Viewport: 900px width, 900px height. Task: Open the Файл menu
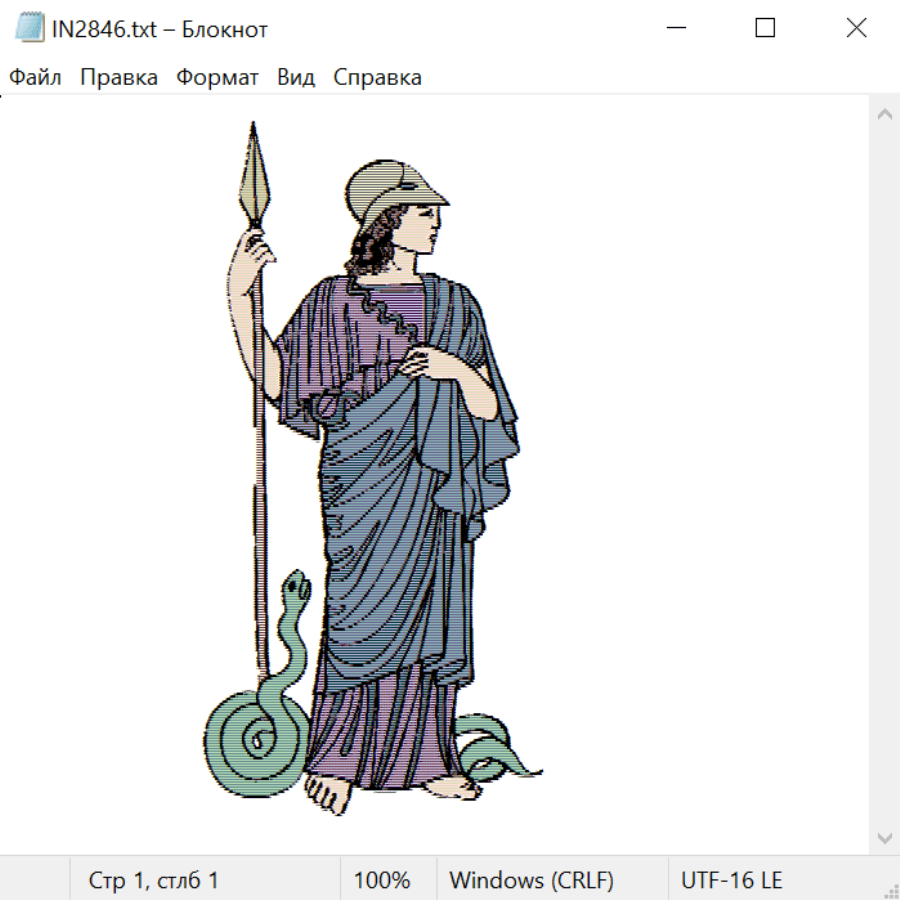coord(35,78)
